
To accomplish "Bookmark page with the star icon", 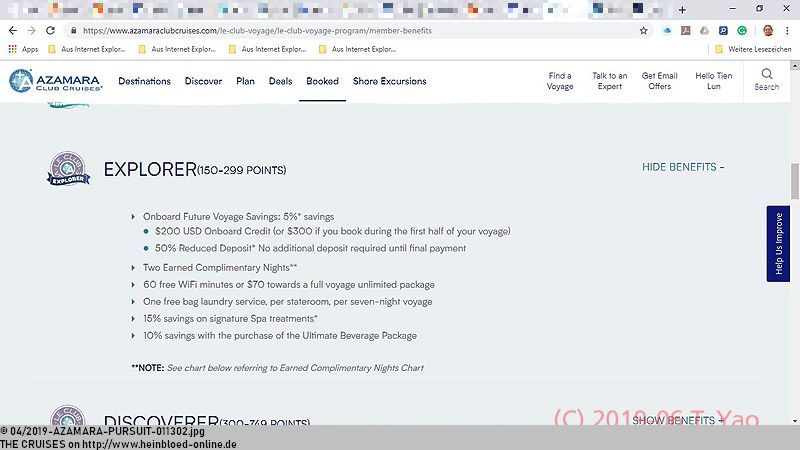I will pos(643,31).
